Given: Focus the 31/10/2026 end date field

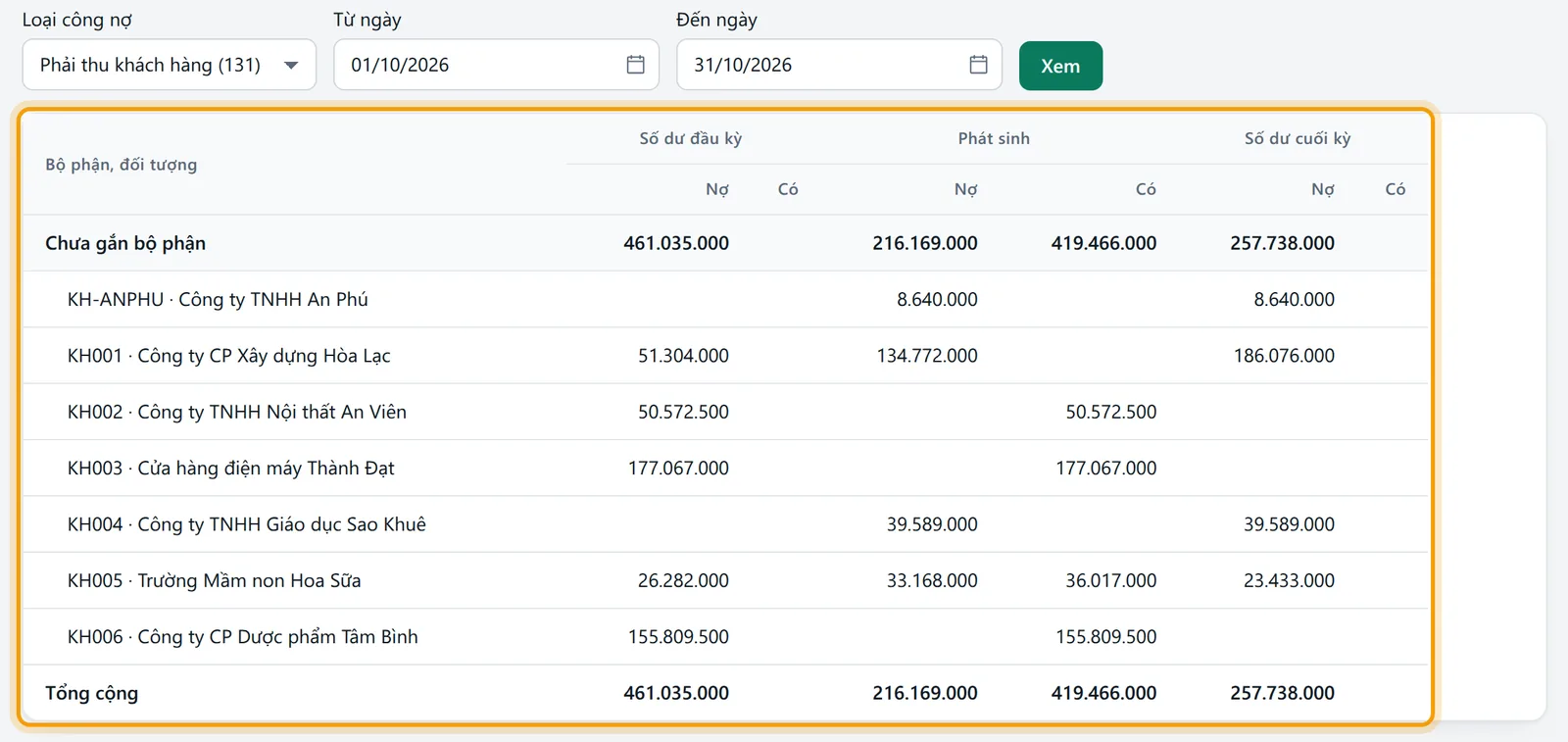Looking at the screenshot, I should coord(839,65).
